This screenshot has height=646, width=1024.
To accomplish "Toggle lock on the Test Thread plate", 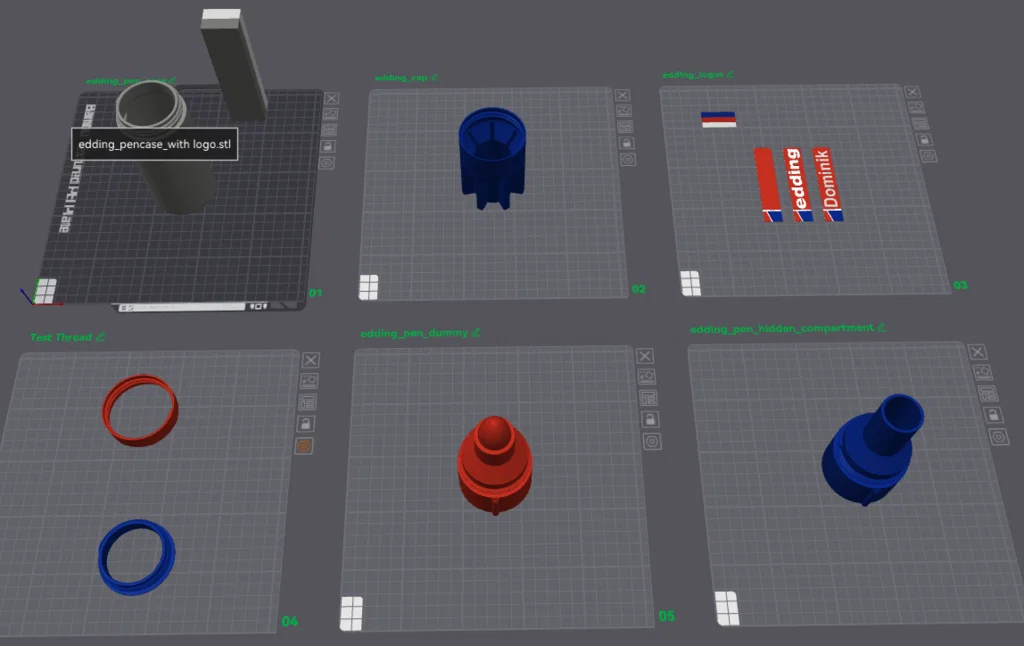I will 306,424.
